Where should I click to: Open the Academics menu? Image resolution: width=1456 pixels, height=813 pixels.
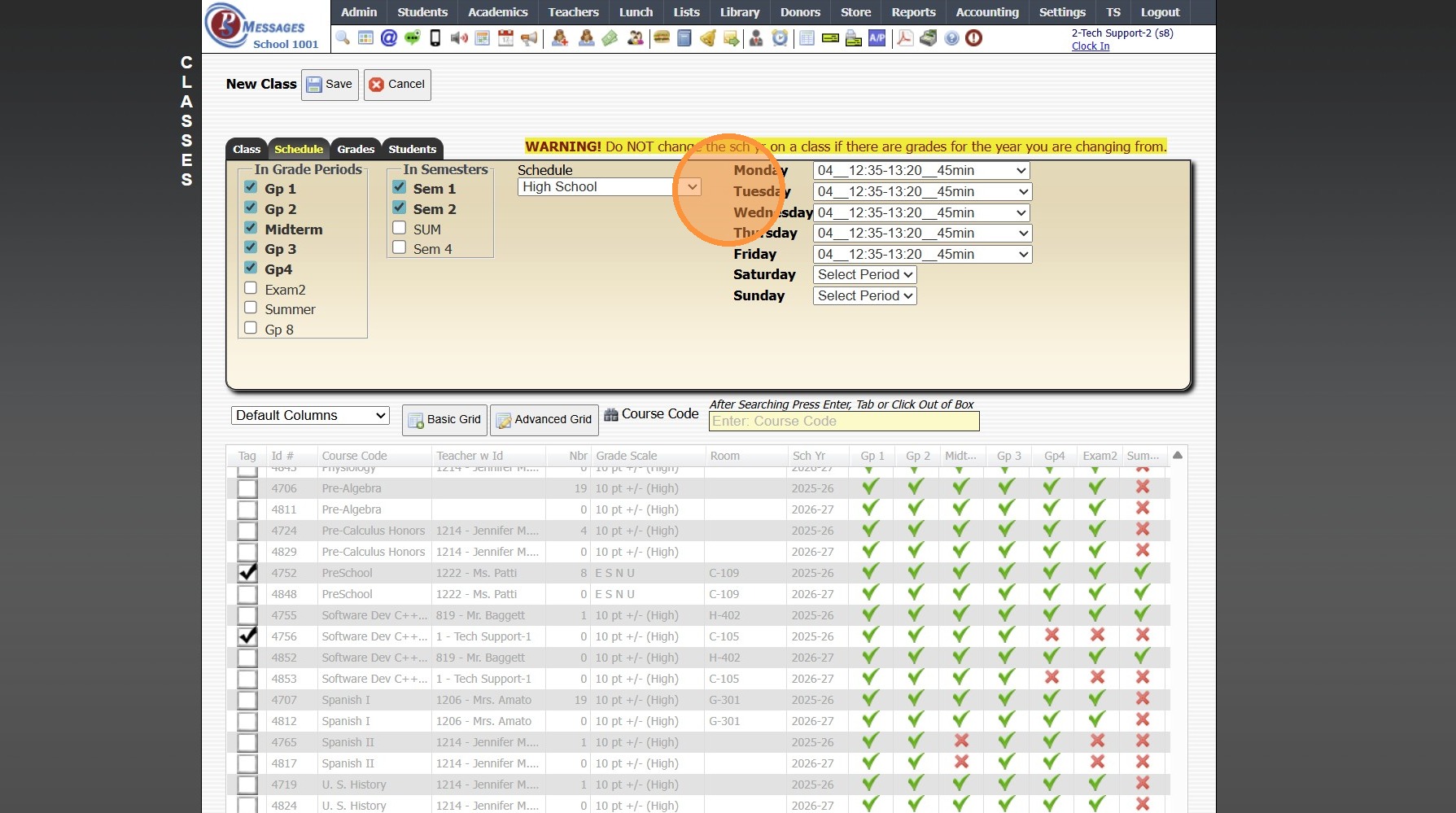tap(497, 12)
